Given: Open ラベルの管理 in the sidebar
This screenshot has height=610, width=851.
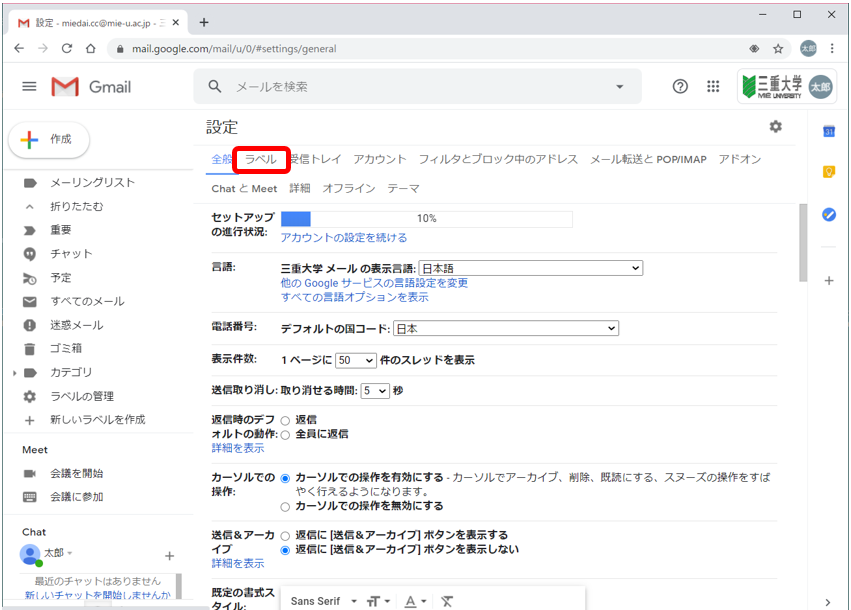Looking at the screenshot, I should pos(82,396).
